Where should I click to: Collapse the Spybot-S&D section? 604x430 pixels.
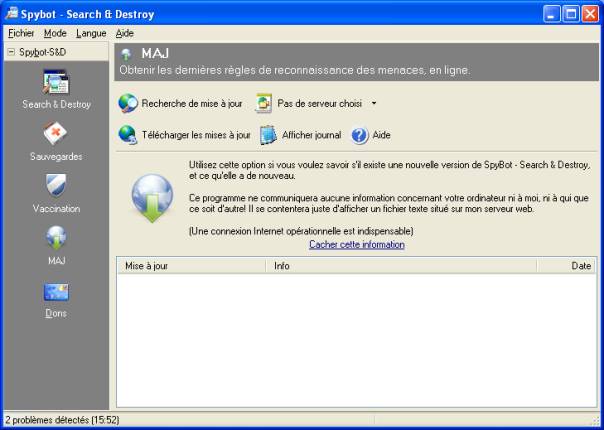(x=11, y=52)
